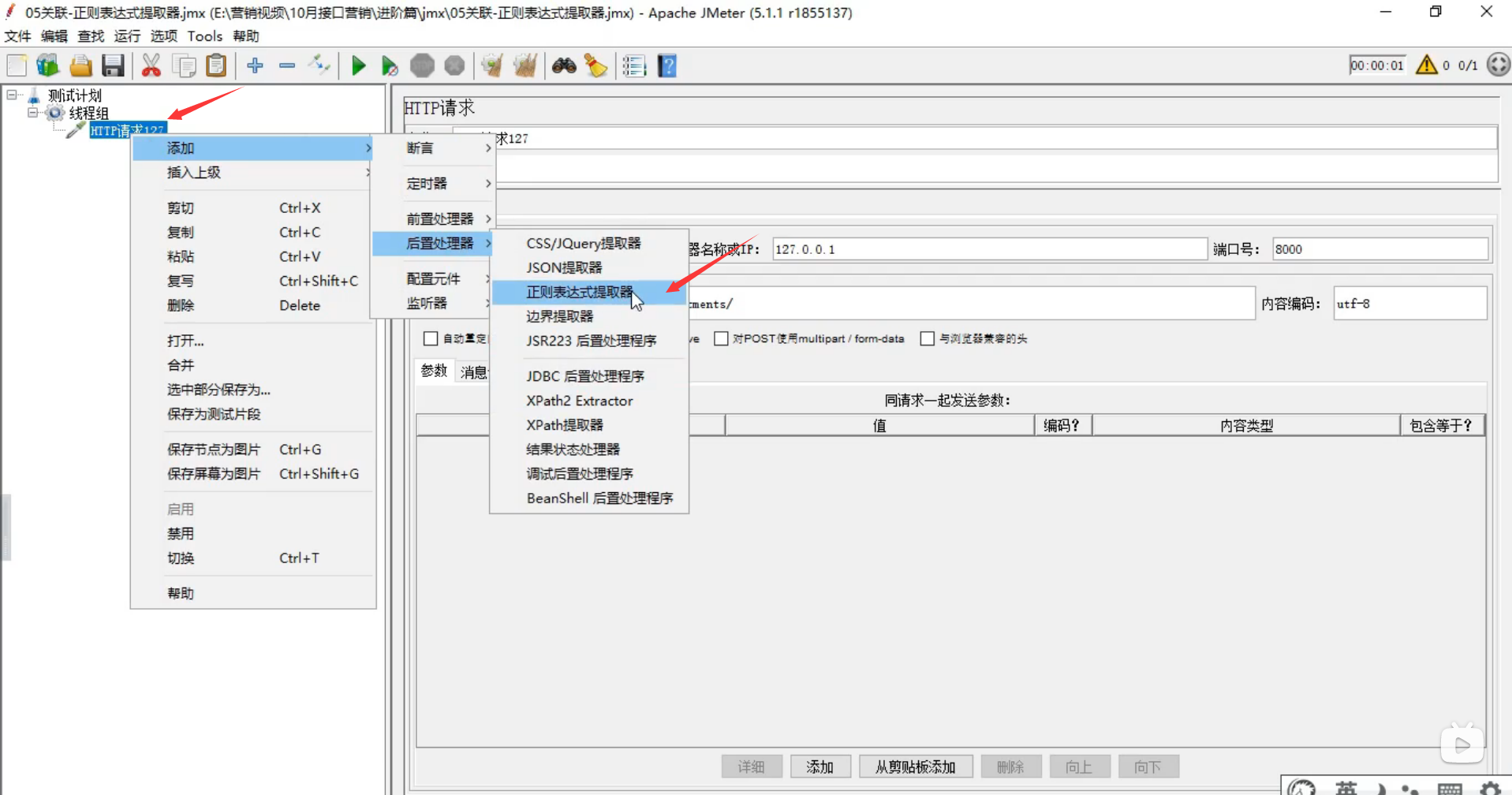Click the remote engine status icon at top right

pyautogui.click(x=1498, y=65)
